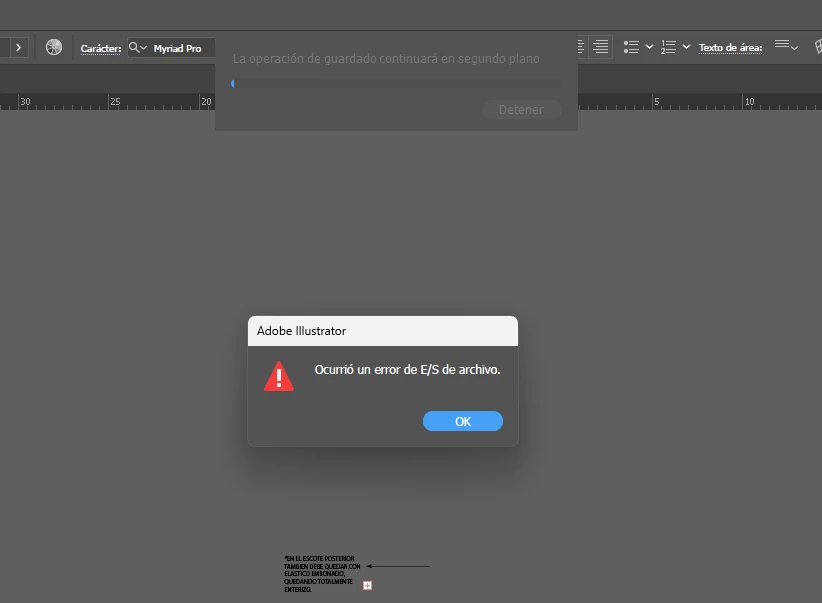
Task: Click the red overflow text plus icon
Action: (x=367, y=585)
